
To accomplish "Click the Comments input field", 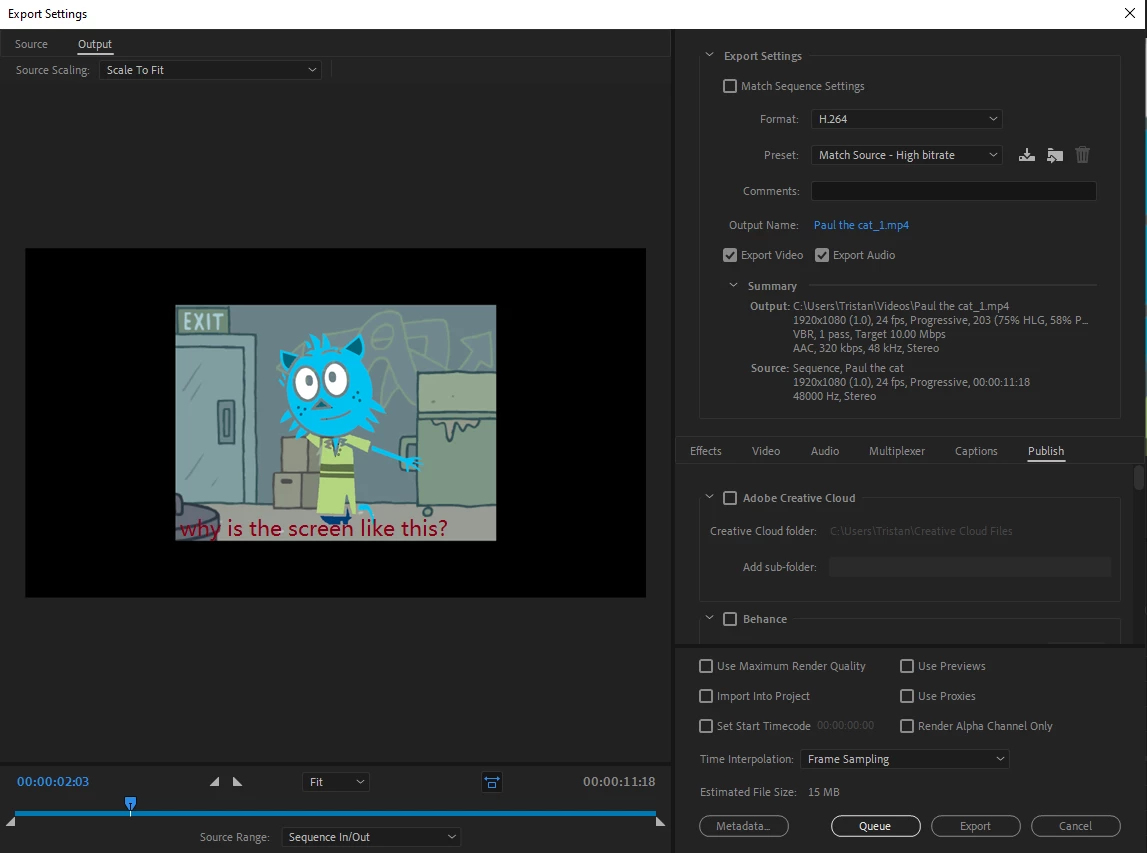I will click(x=953, y=191).
